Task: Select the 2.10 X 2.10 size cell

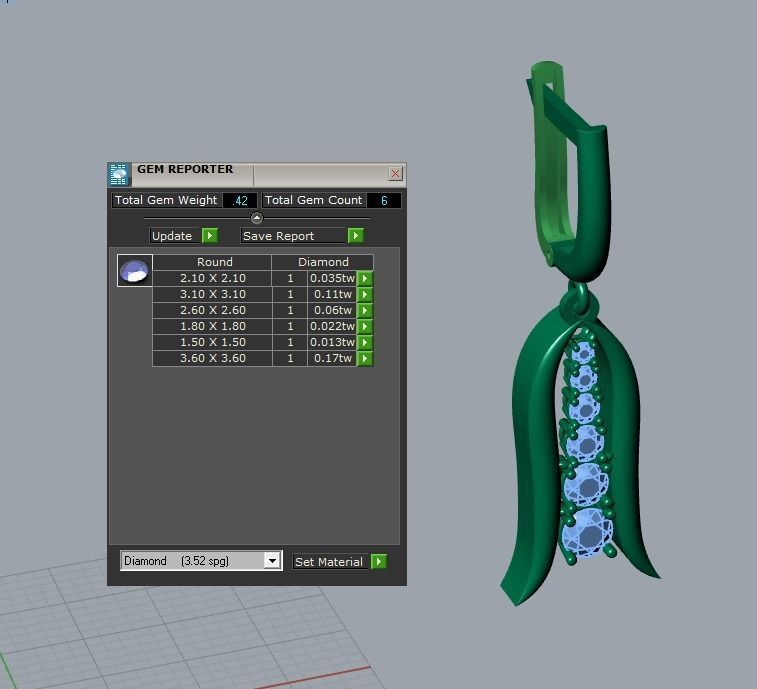Action: pyautogui.click(x=212, y=278)
